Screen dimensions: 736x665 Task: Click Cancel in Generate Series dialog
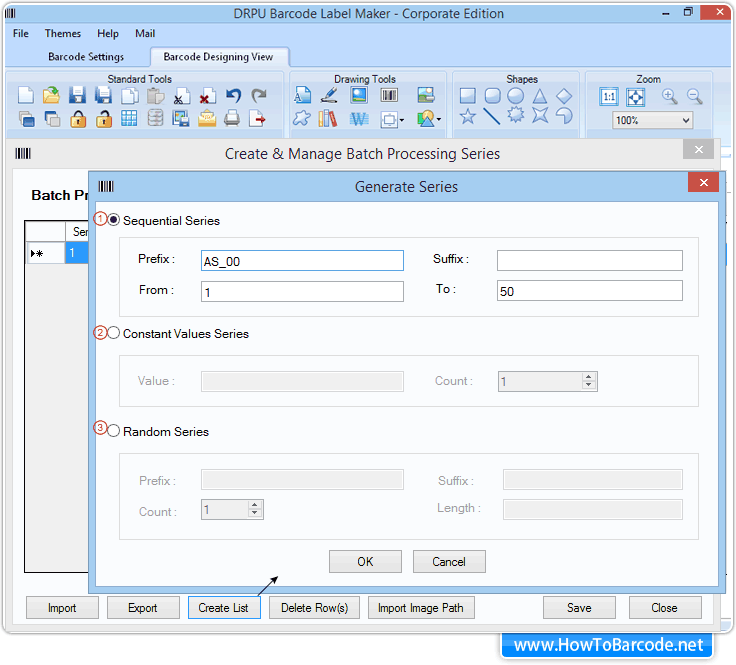[x=449, y=562]
